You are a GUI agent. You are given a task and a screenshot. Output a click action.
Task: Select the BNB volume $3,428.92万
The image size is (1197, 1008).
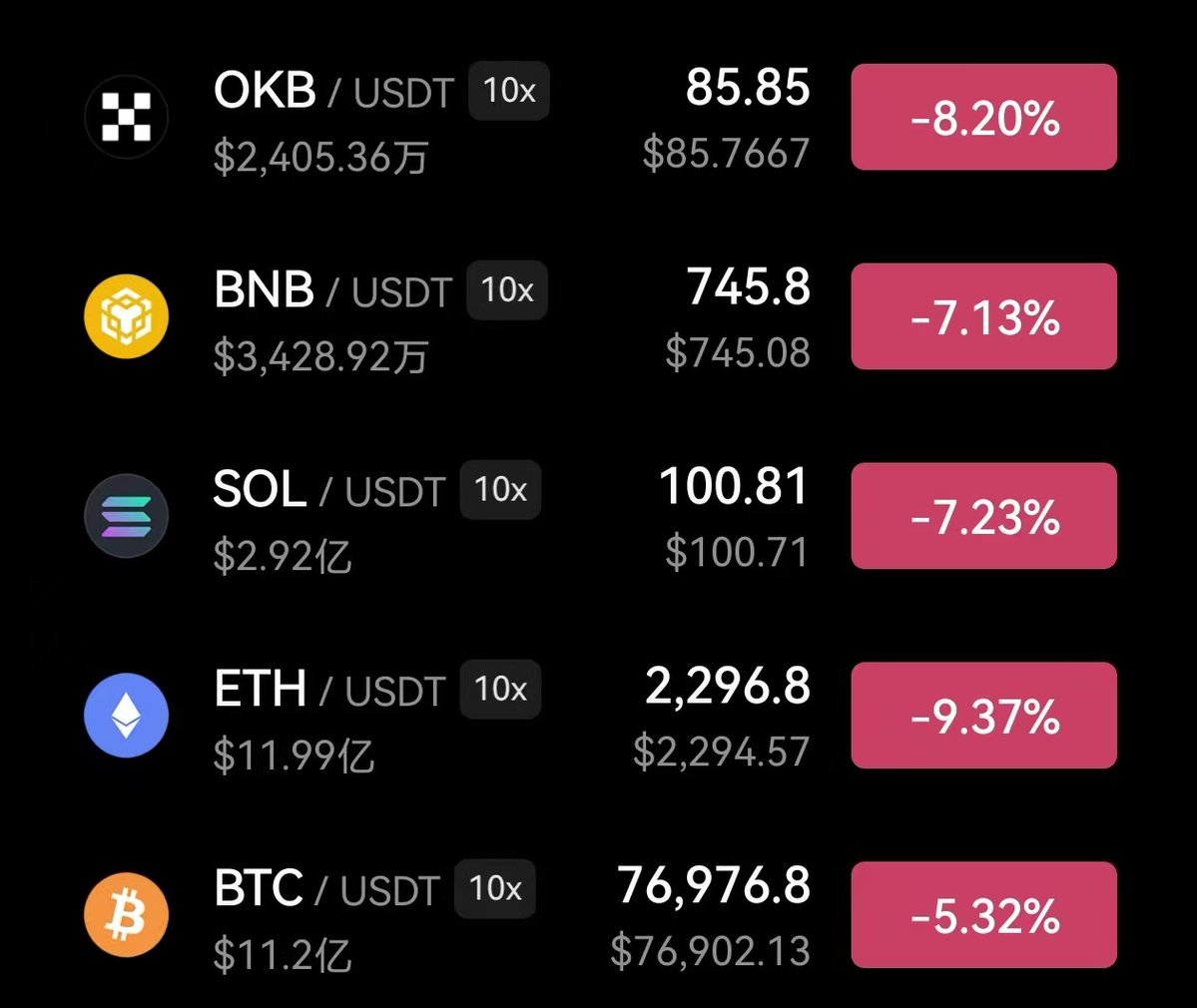320,356
